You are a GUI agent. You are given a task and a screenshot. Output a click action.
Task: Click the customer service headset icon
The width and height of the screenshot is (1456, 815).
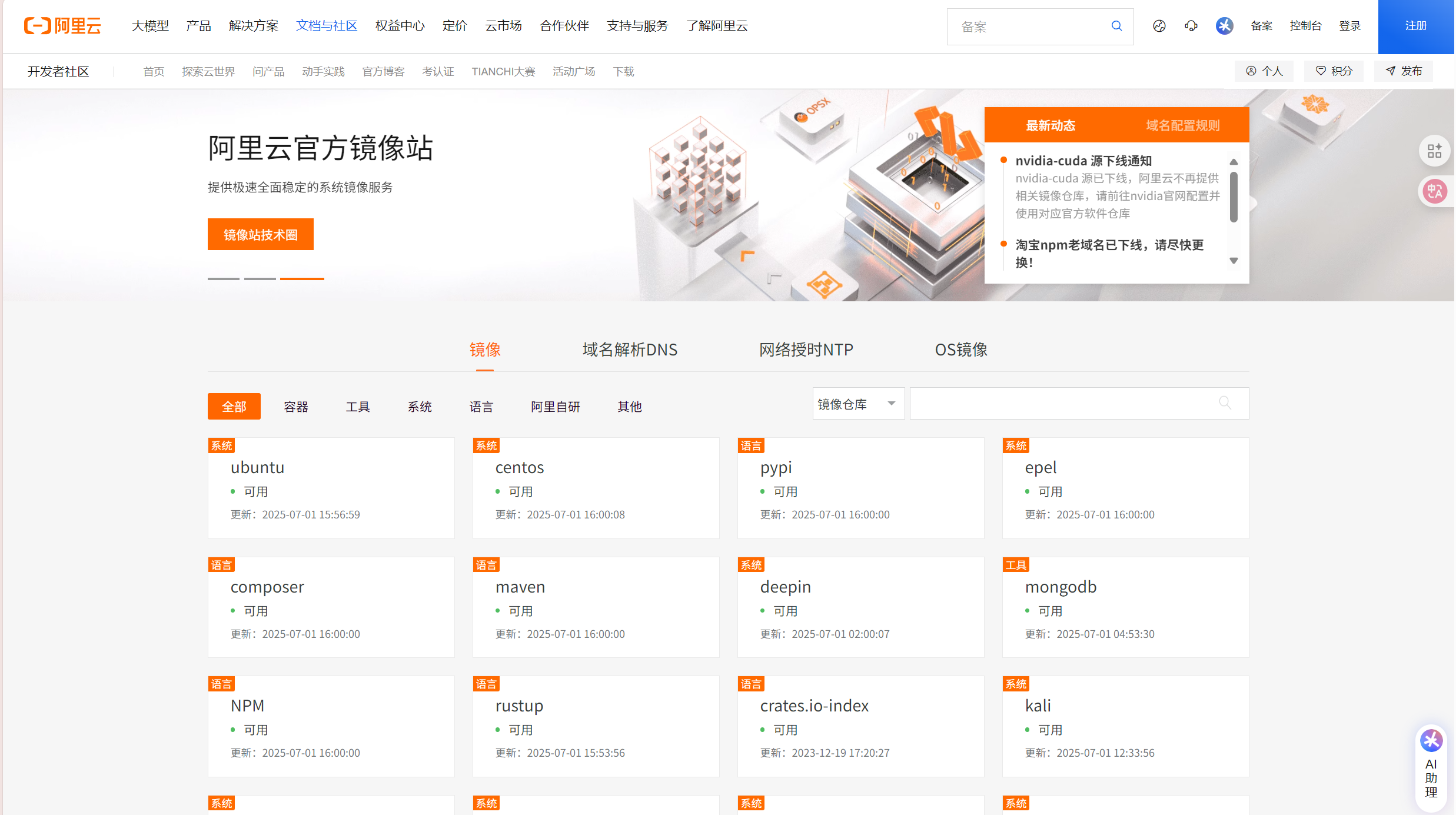[x=1191, y=26]
